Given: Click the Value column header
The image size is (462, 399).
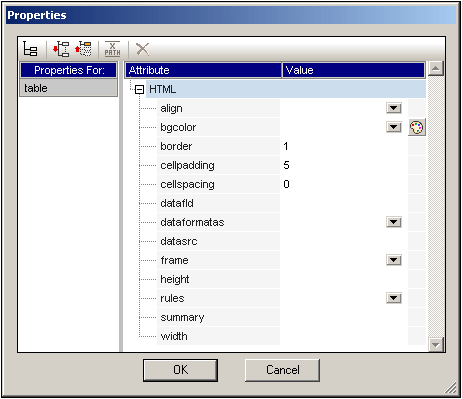Looking at the screenshot, I should pos(354,70).
